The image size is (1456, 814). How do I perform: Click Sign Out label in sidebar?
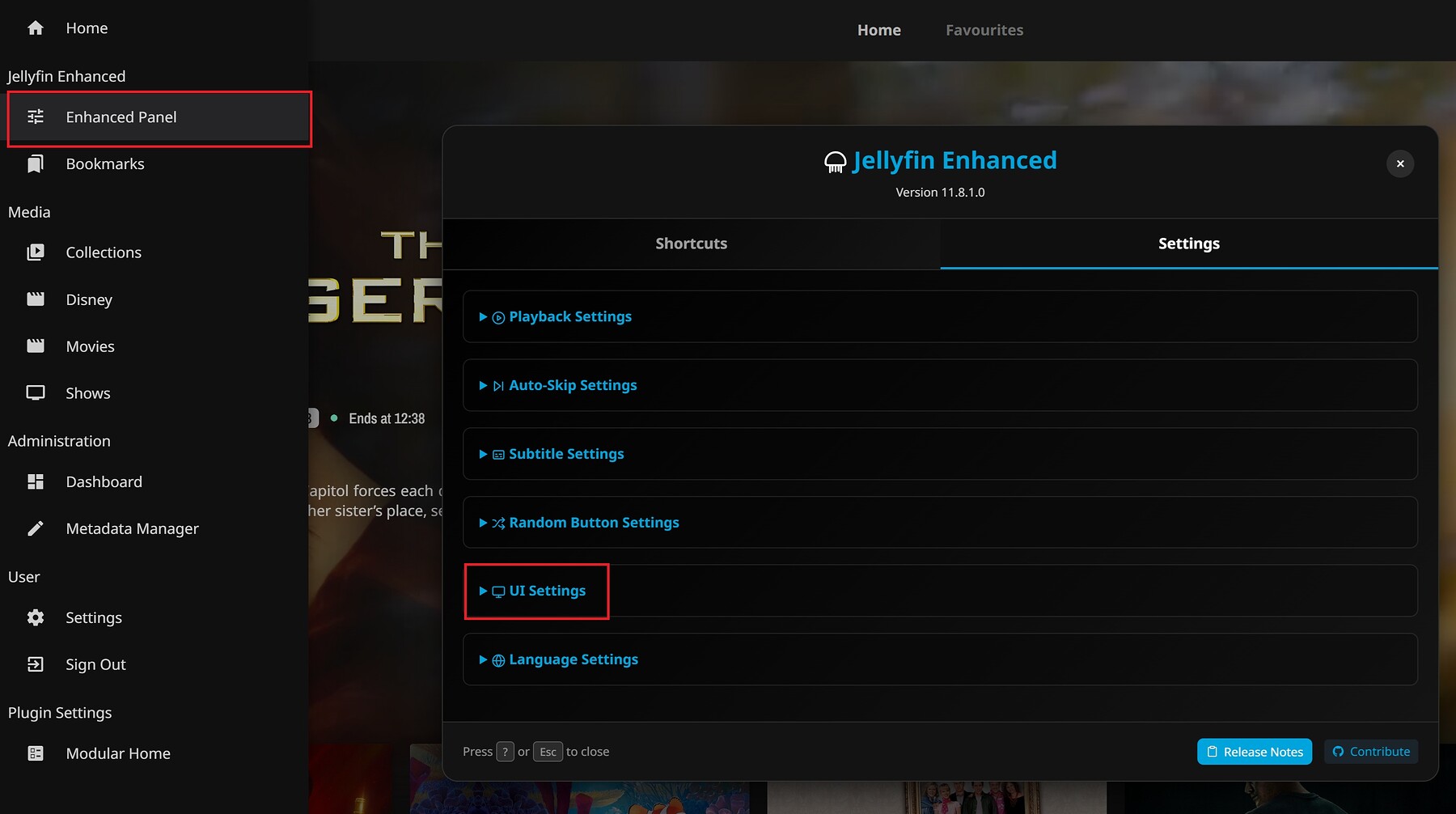coord(96,665)
